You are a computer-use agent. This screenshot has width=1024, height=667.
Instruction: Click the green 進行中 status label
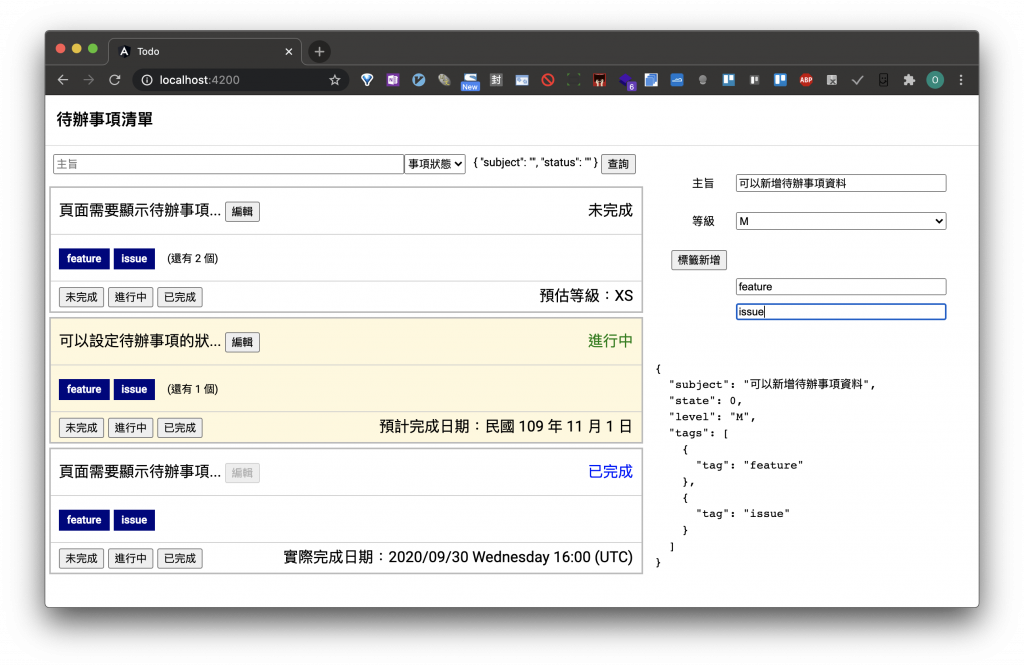coord(610,341)
